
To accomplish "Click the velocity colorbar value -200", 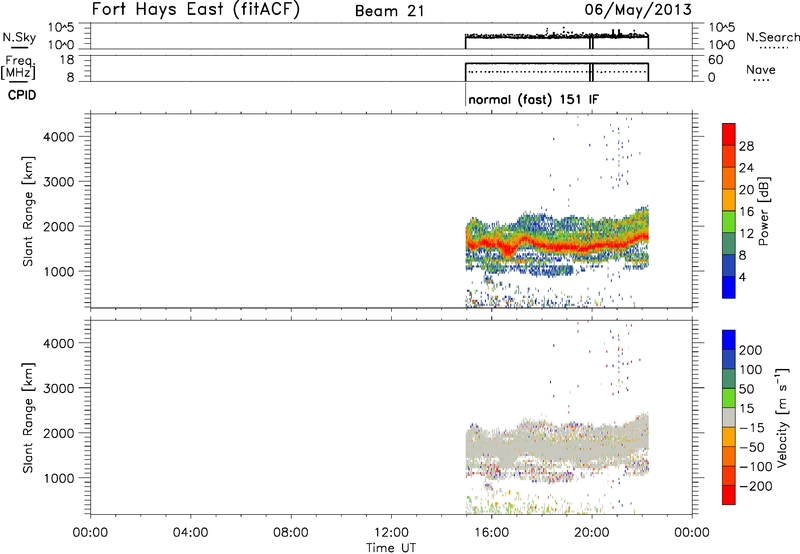I will click(x=755, y=486).
